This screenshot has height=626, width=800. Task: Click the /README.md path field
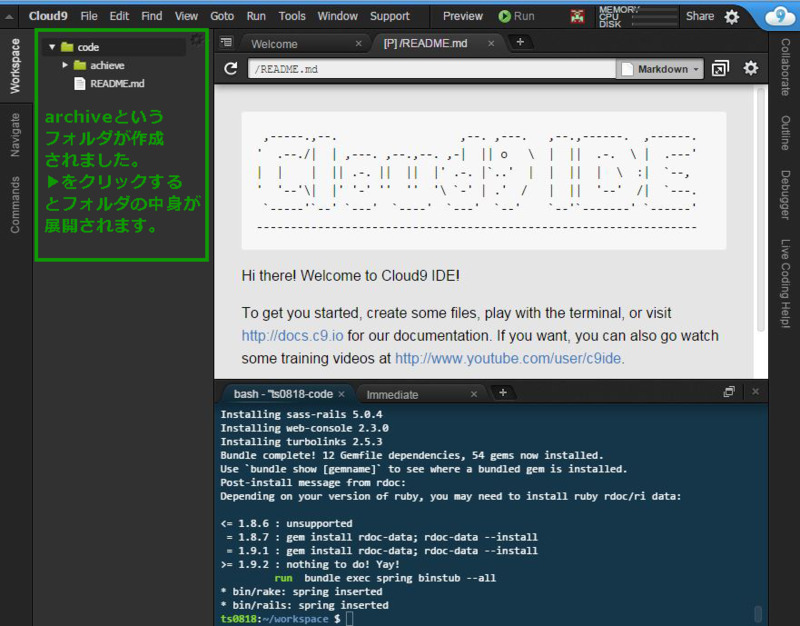pyautogui.click(x=432, y=69)
